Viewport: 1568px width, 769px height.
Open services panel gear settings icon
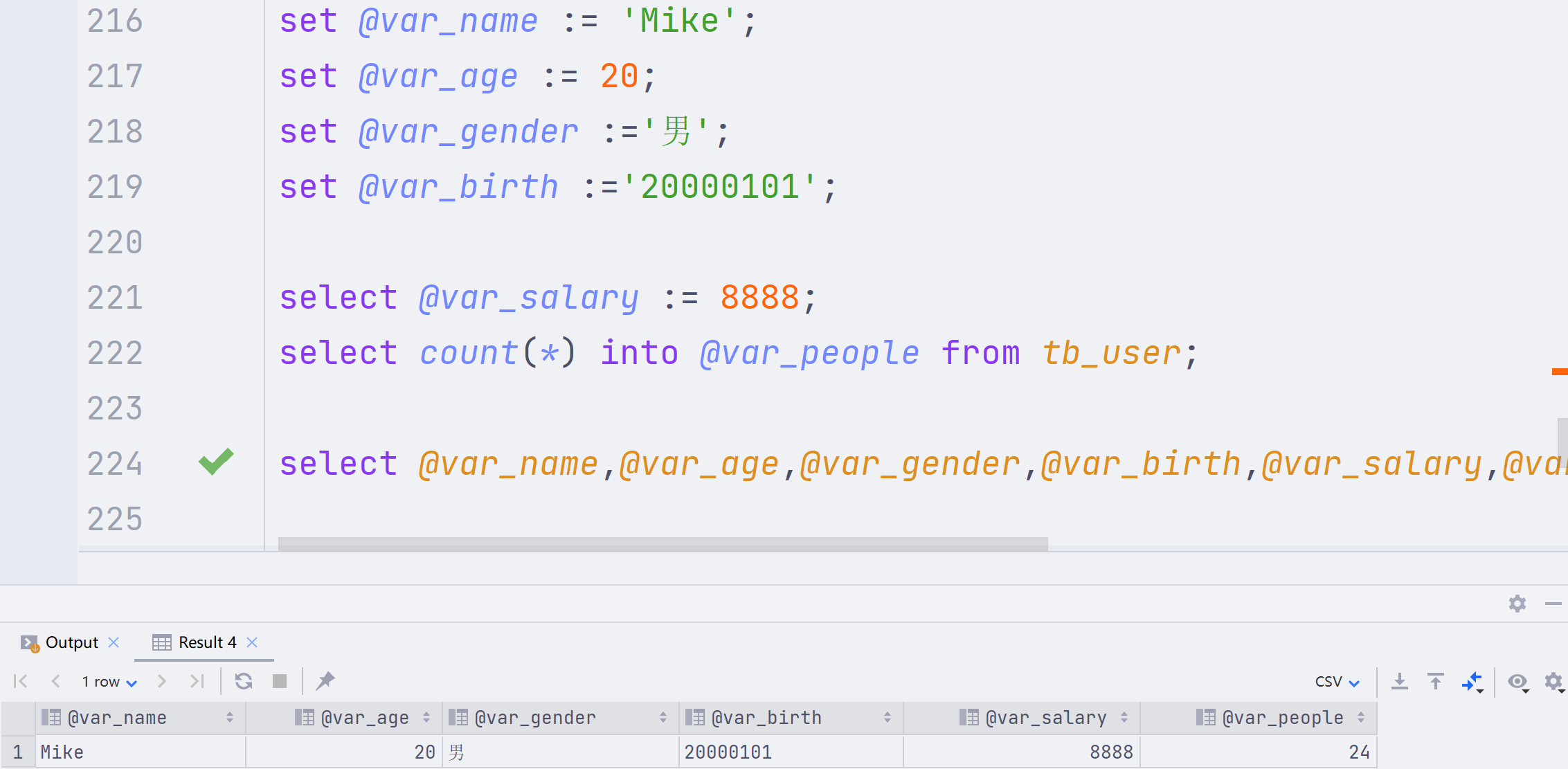[x=1517, y=604]
